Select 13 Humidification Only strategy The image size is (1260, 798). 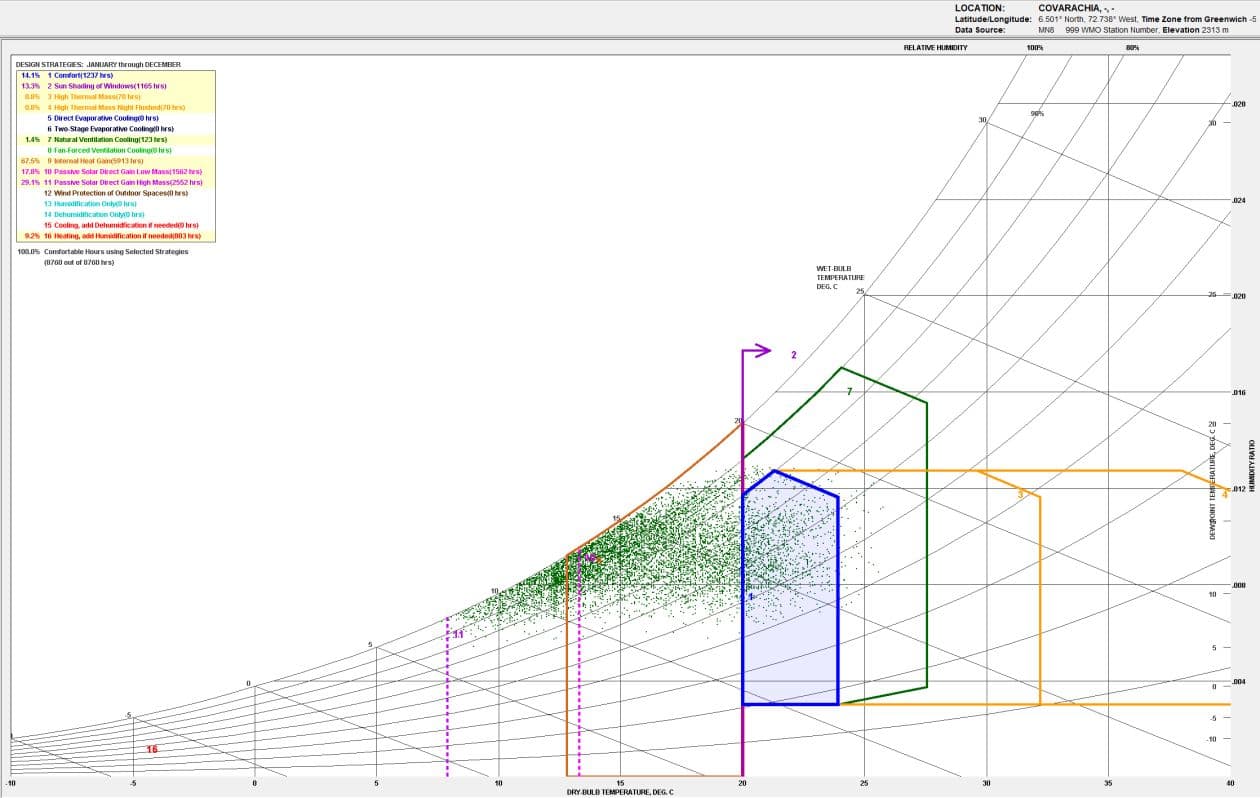pyautogui.click(x=90, y=204)
